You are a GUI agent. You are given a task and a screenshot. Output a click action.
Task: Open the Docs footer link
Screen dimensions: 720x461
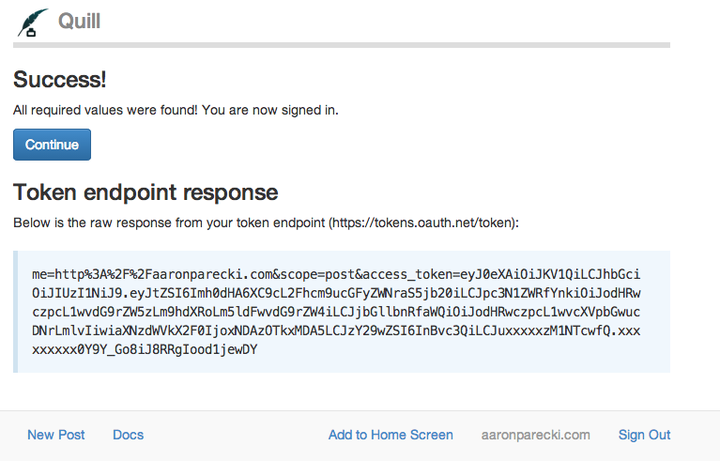pos(128,434)
